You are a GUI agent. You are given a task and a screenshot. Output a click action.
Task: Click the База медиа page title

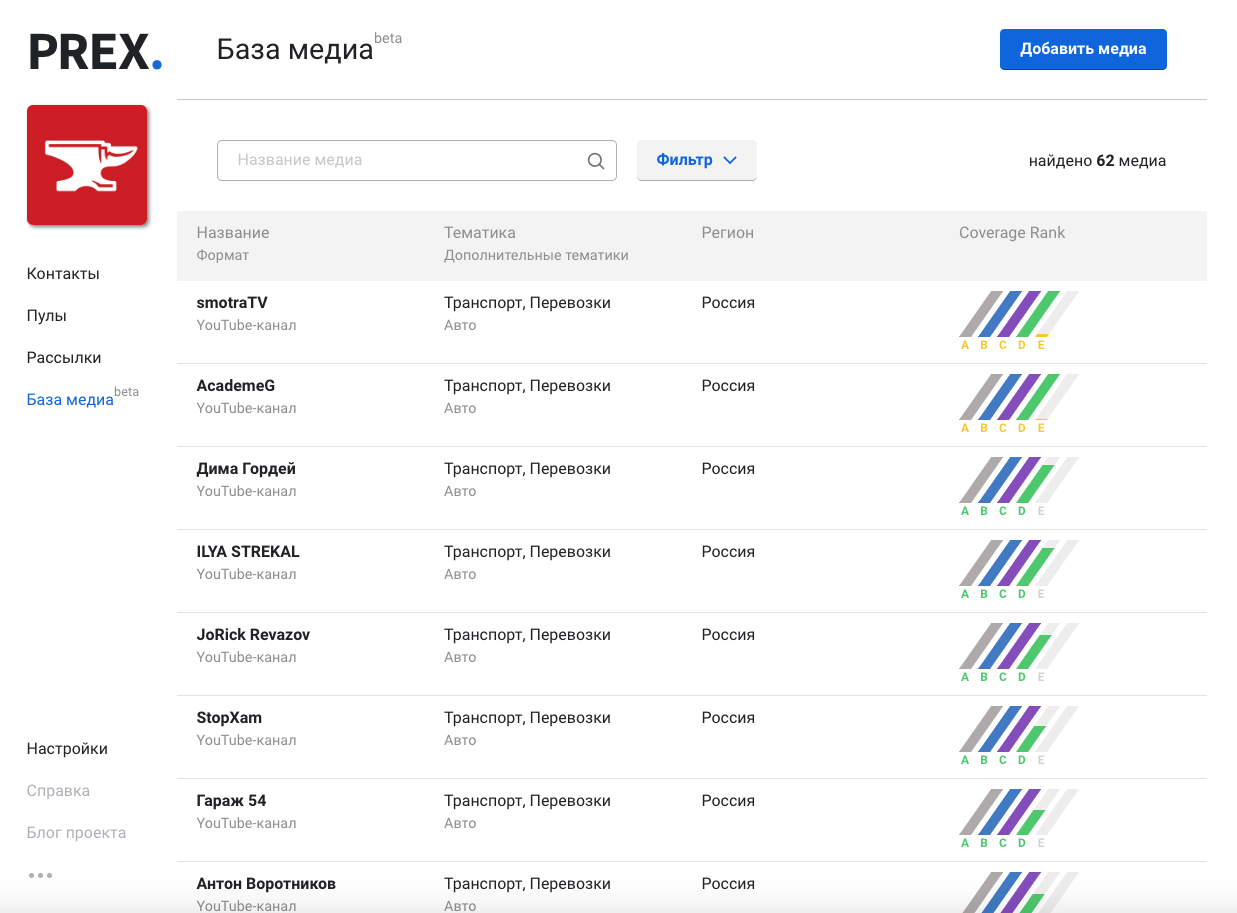(x=295, y=49)
